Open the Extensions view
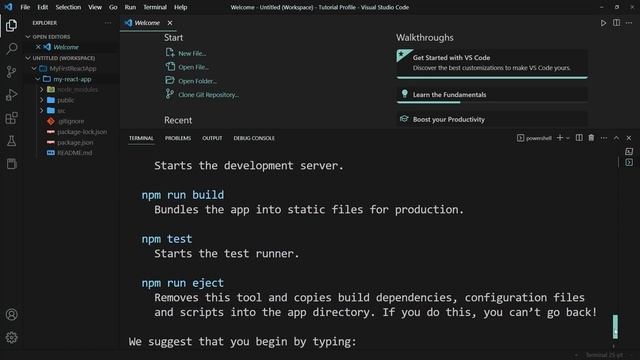 (11, 118)
